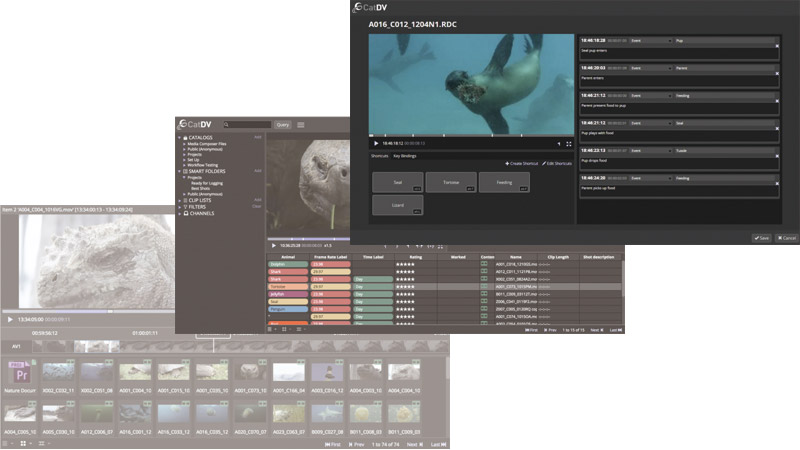Sort by Rating column header
Screen dimensions: 800x450
[x=416, y=257]
